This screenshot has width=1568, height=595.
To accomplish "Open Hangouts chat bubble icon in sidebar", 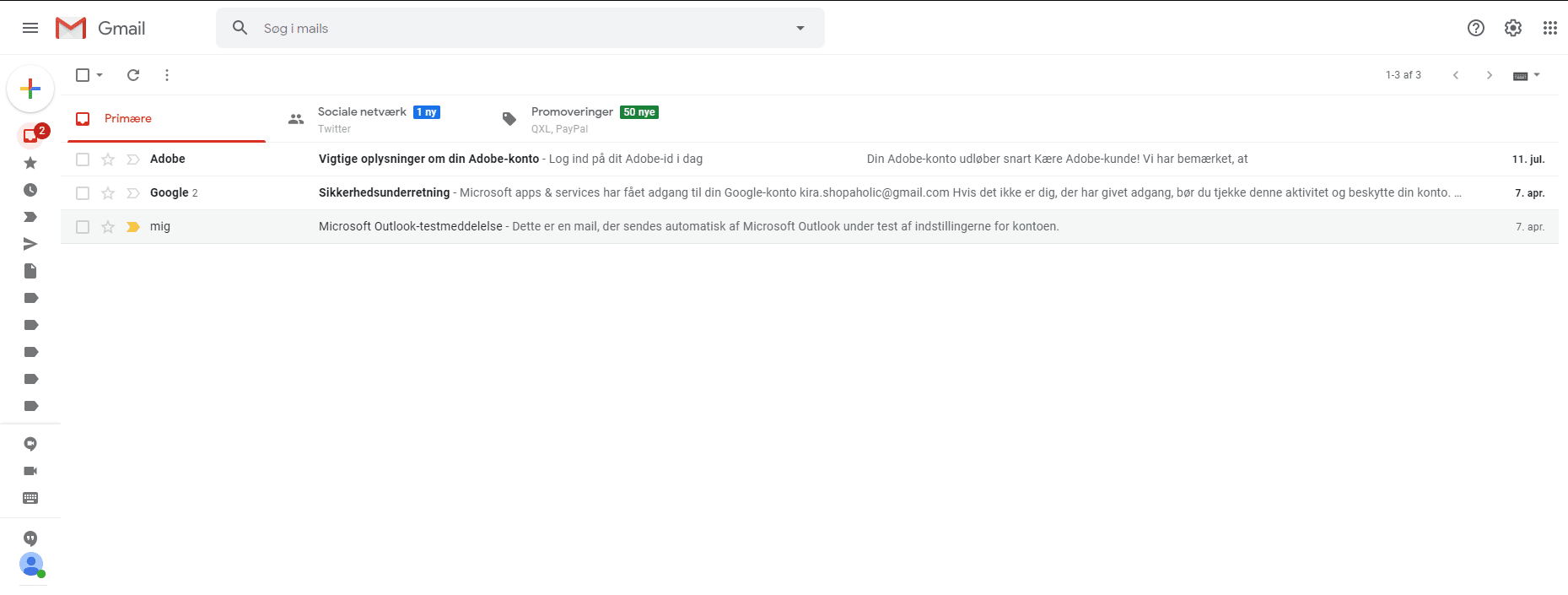I will point(30,444).
